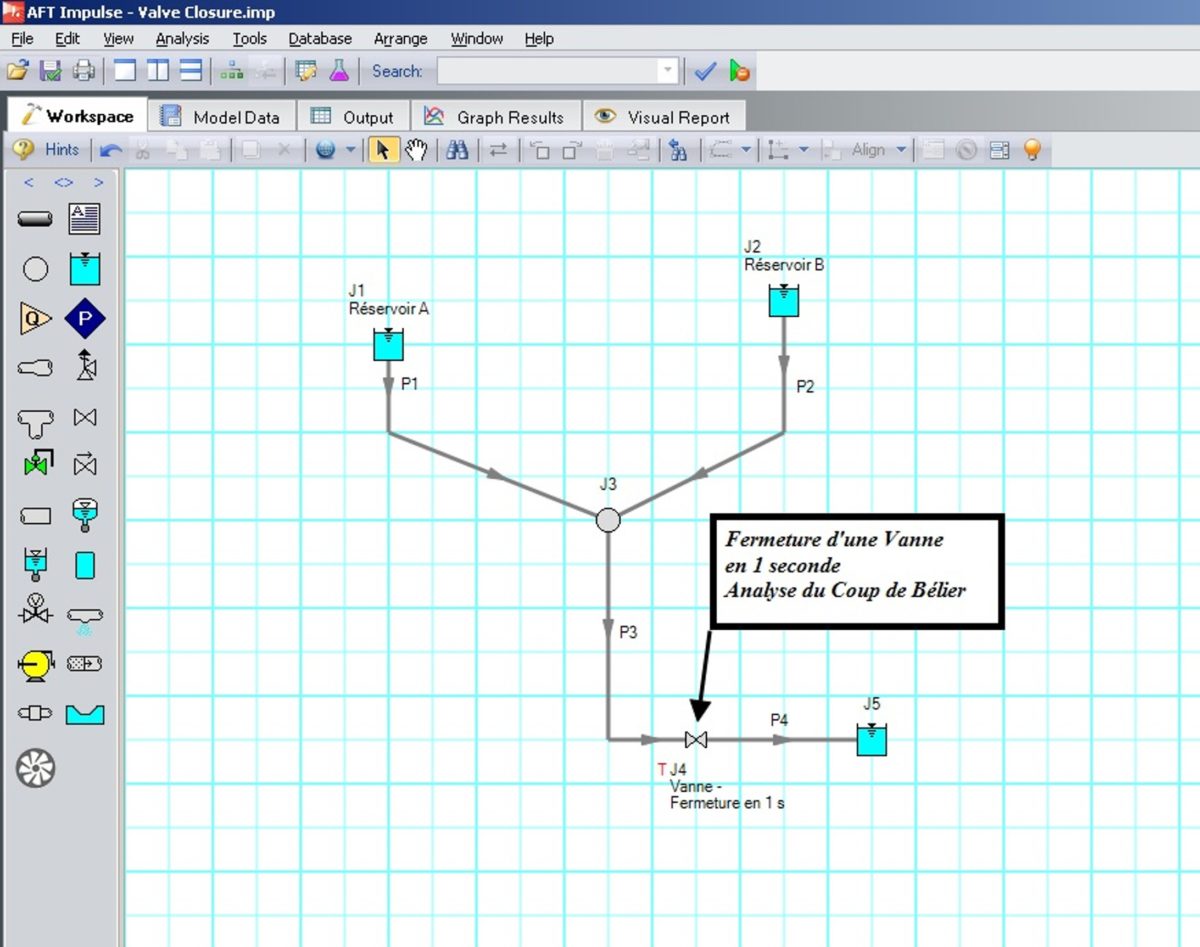
Task: Click the purple flask toolbar icon
Action: [x=340, y=71]
